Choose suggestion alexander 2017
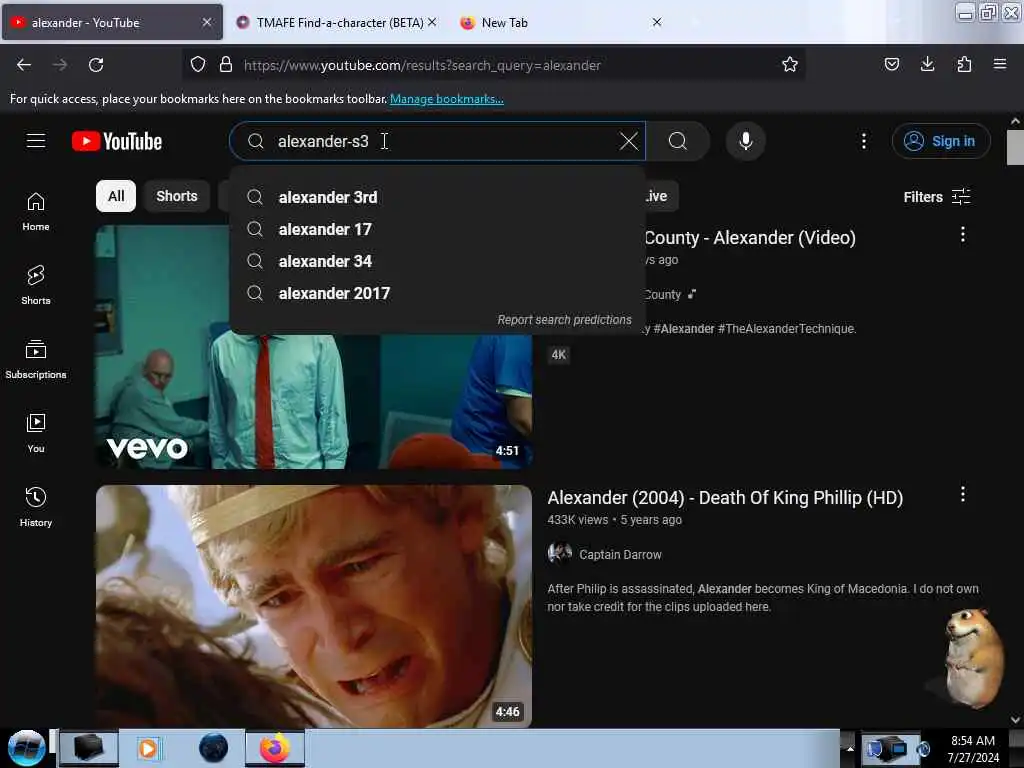 (x=437, y=293)
